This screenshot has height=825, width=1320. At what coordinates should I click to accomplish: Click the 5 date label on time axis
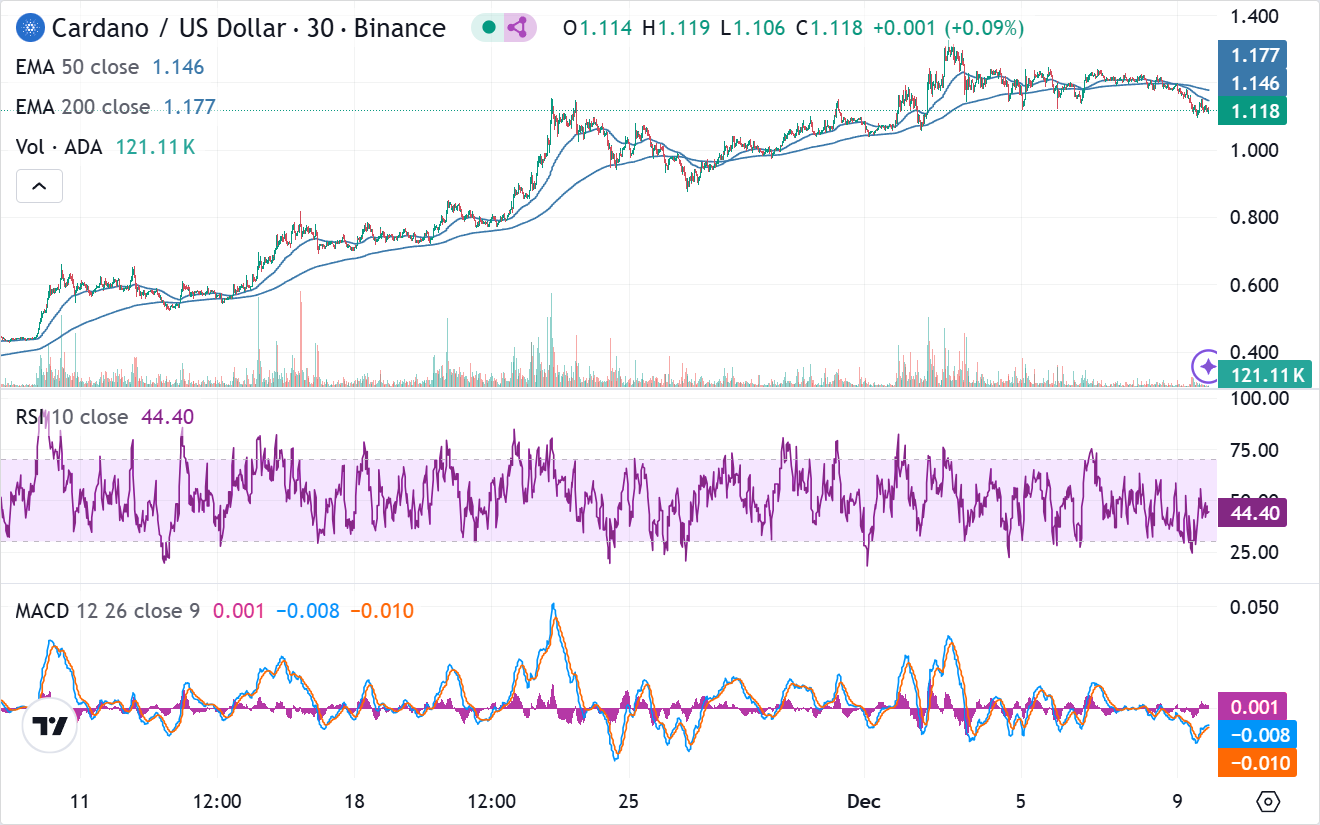pyautogui.click(x=1020, y=802)
